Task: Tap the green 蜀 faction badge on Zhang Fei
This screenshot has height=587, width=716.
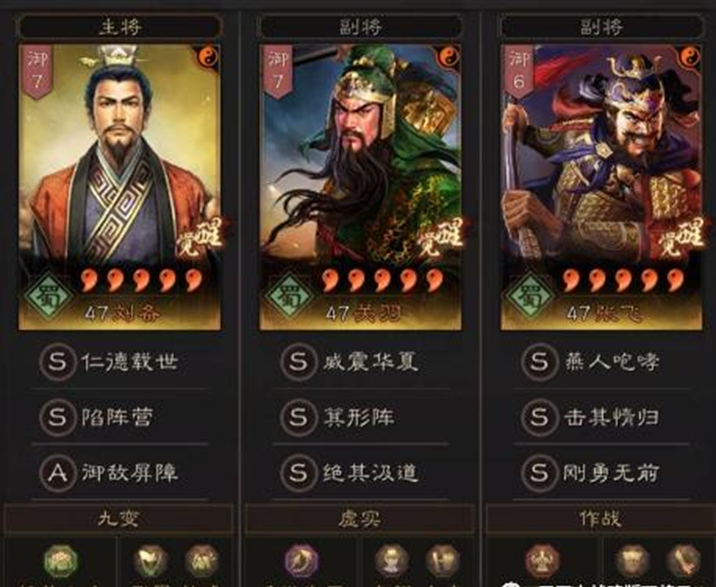Action: (530, 296)
